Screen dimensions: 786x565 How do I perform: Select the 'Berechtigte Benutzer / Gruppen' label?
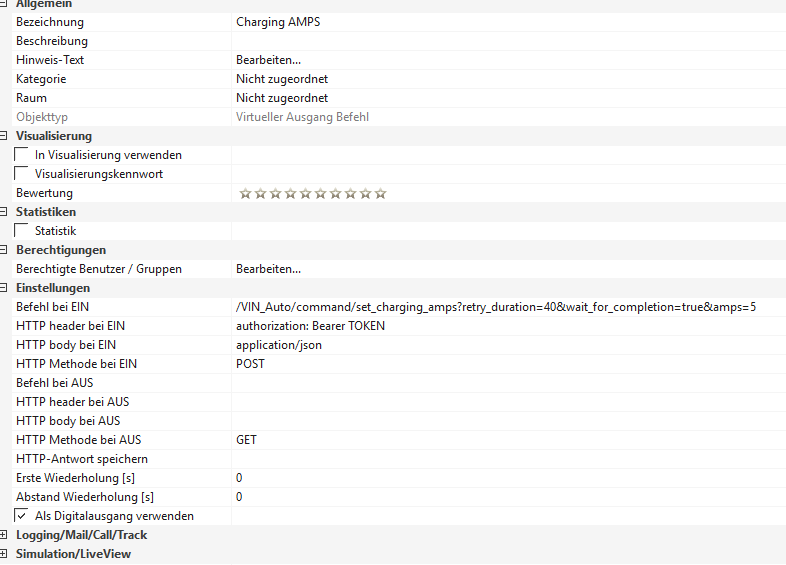pyautogui.click(x=99, y=269)
